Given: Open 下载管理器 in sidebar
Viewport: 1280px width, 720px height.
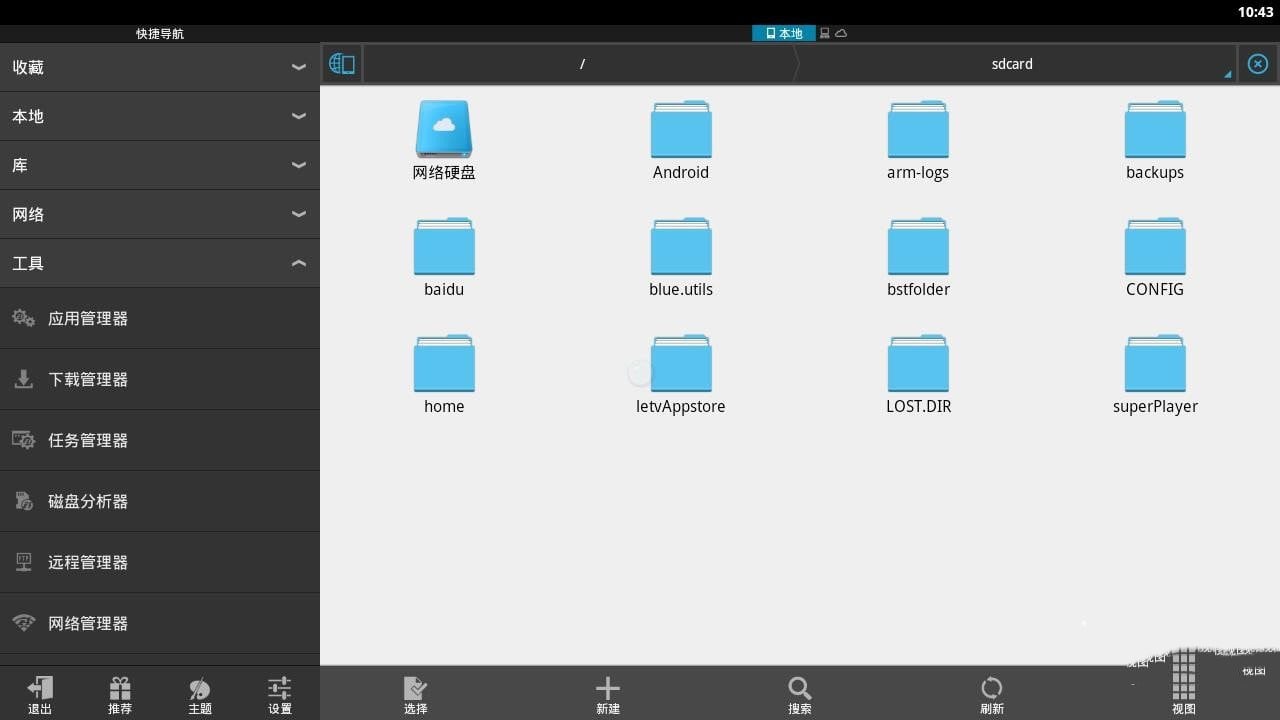Looking at the screenshot, I should tap(160, 379).
